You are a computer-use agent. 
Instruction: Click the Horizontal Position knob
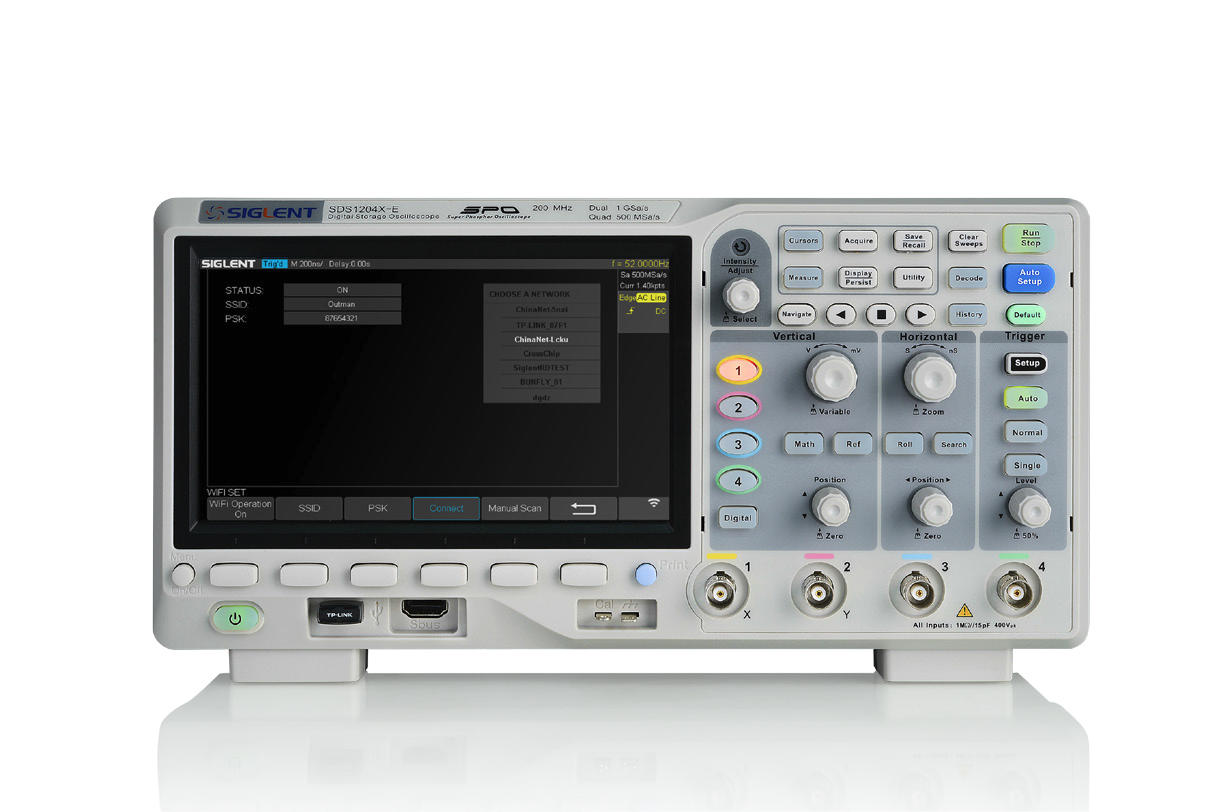(931, 509)
